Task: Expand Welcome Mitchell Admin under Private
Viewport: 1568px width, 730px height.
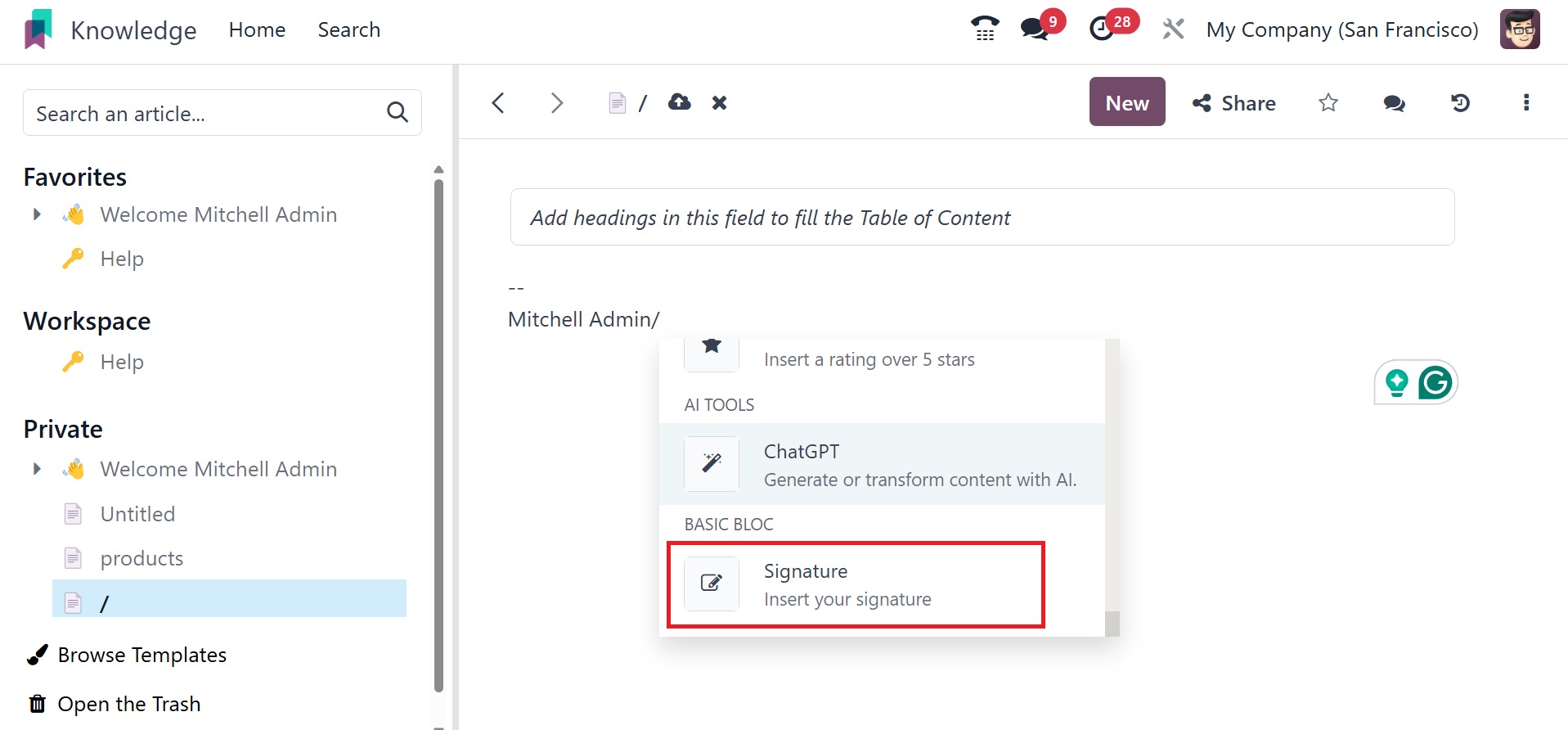Action: (37, 469)
